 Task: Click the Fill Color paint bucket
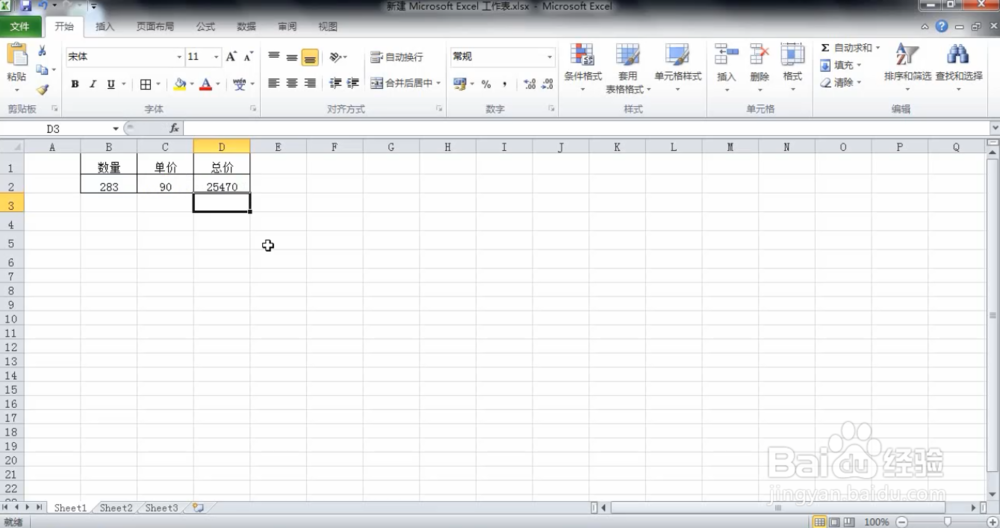(x=180, y=84)
